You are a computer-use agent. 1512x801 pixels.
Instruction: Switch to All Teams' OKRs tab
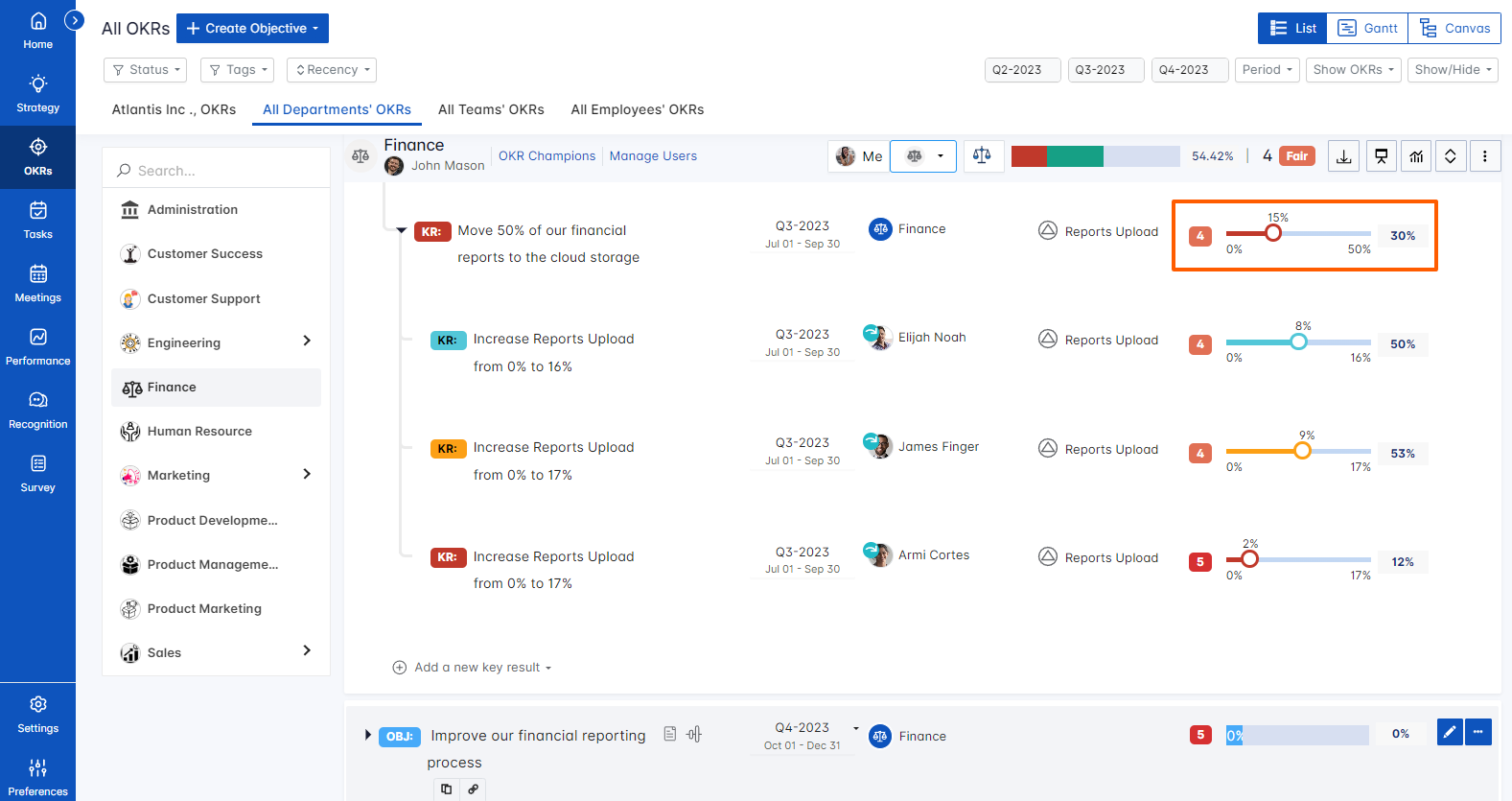point(491,109)
